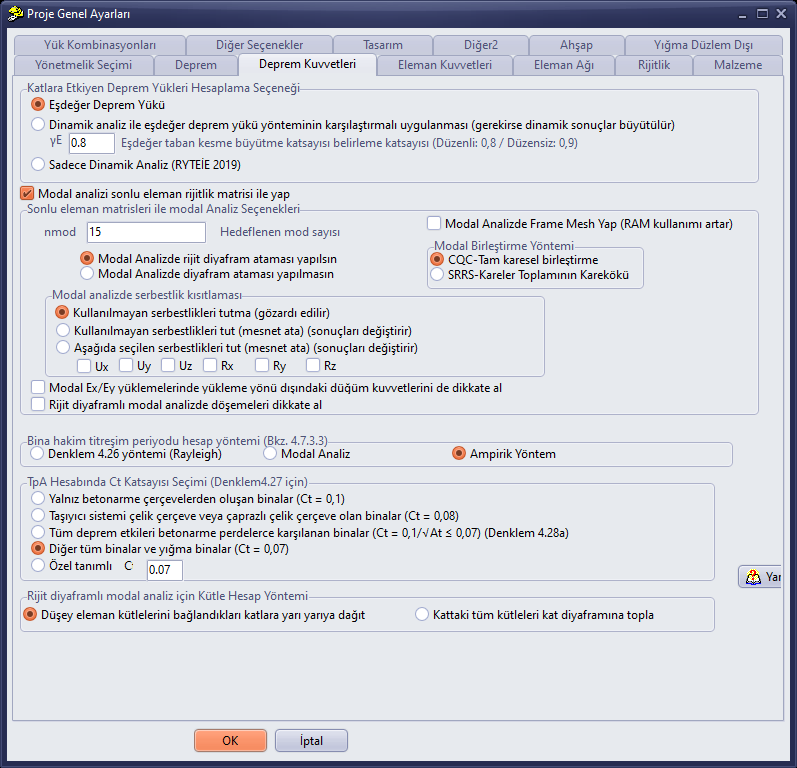
Task: Go to the Malzeme tab
Action: coord(738,65)
